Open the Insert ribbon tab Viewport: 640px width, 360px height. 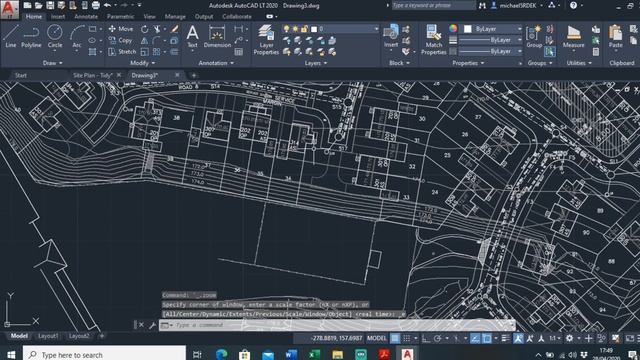(x=58, y=17)
